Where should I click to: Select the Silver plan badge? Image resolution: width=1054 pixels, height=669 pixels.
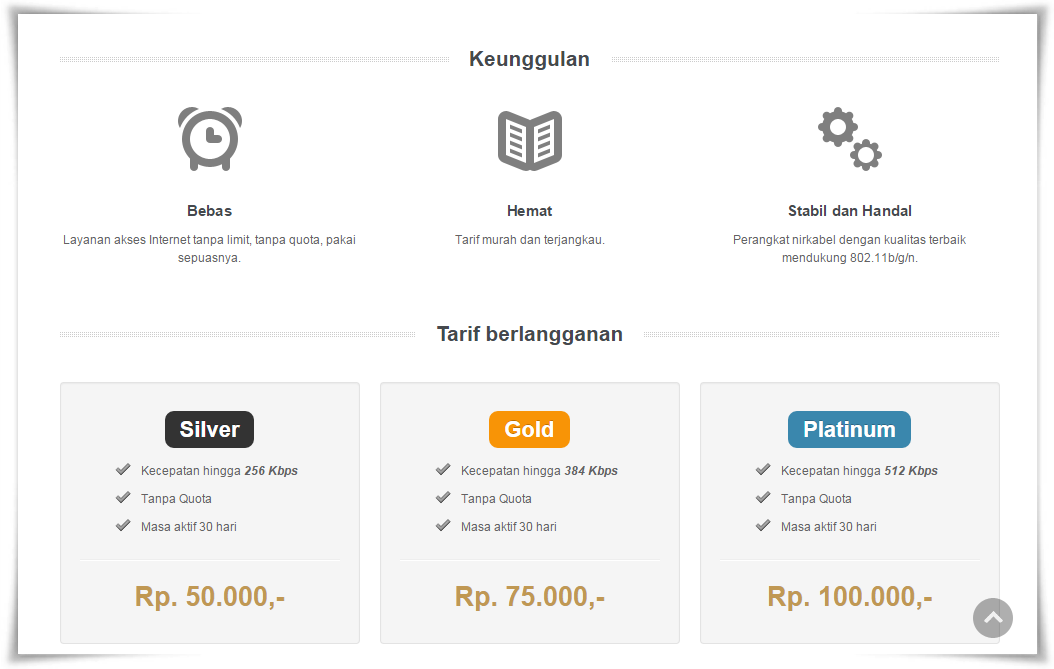(x=210, y=429)
